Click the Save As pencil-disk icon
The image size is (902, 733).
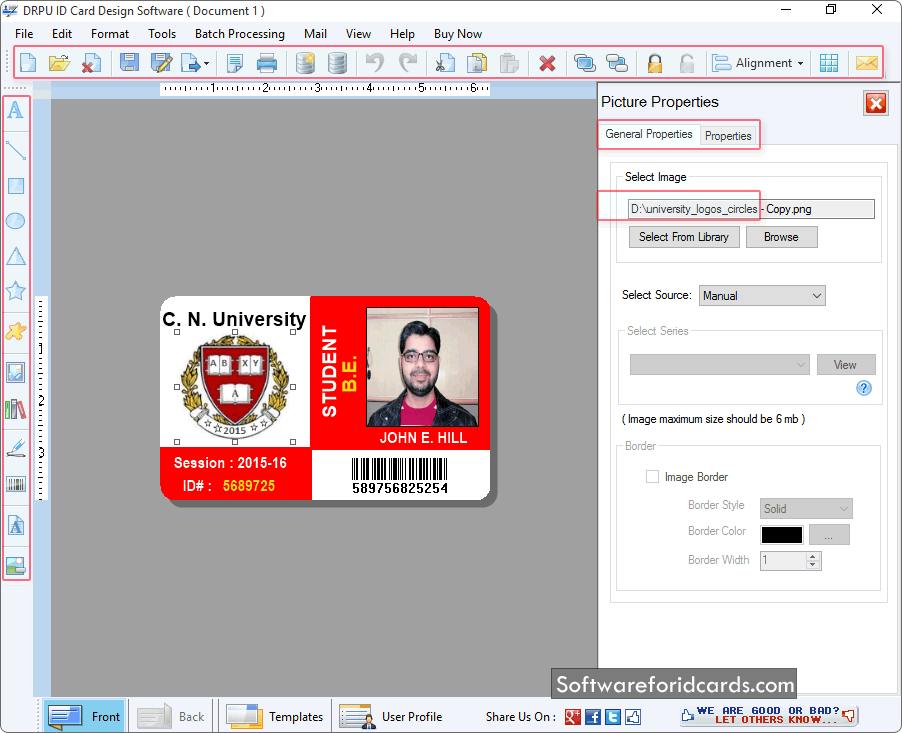pyautogui.click(x=162, y=62)
